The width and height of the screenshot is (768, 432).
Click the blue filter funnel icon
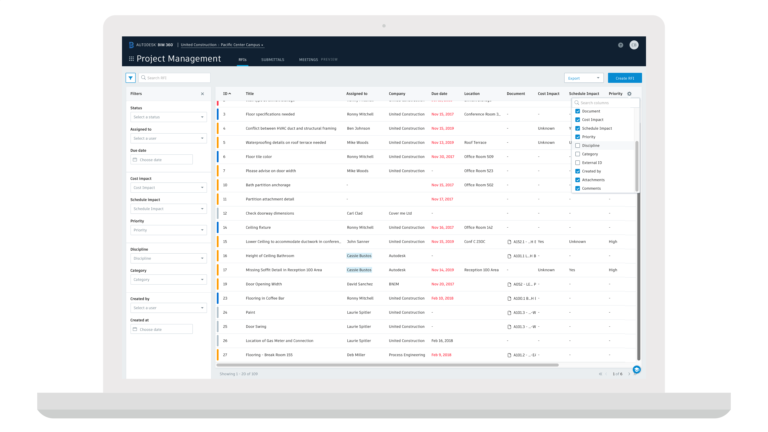[130, 78]
